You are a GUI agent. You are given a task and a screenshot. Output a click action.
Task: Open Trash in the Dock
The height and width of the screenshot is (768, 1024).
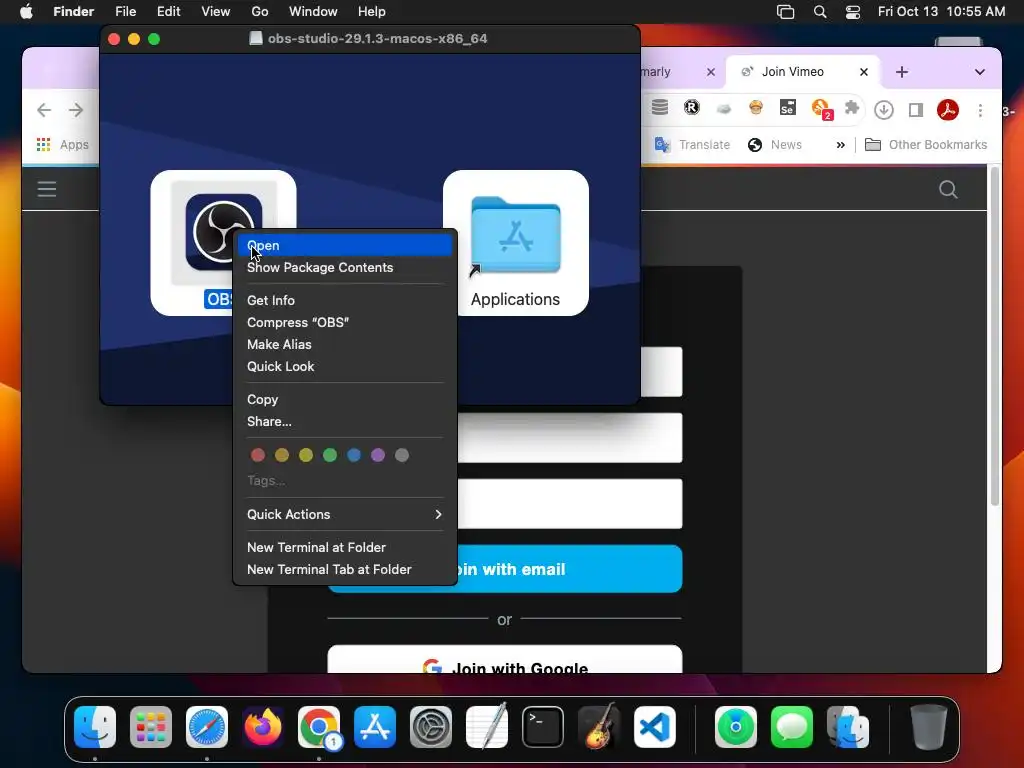[929, 727]
